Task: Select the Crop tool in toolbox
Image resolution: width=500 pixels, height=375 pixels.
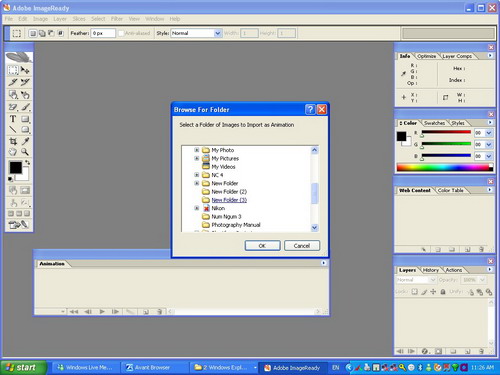Action: (13, 141)
